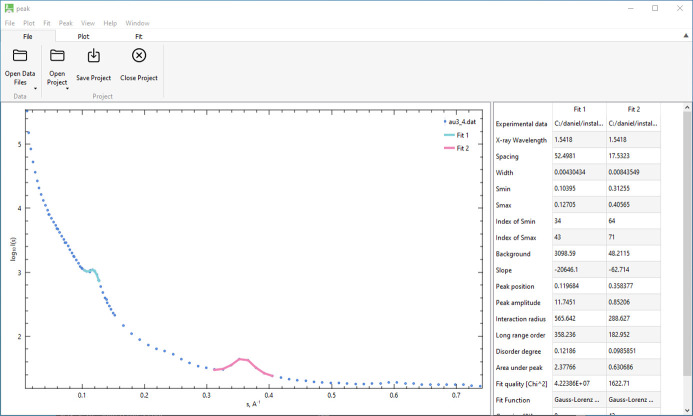Image resolution: width=693 pixels, height=416 pixels.
Task: Open the File menu in menu bar
Action: pos(9,21)
